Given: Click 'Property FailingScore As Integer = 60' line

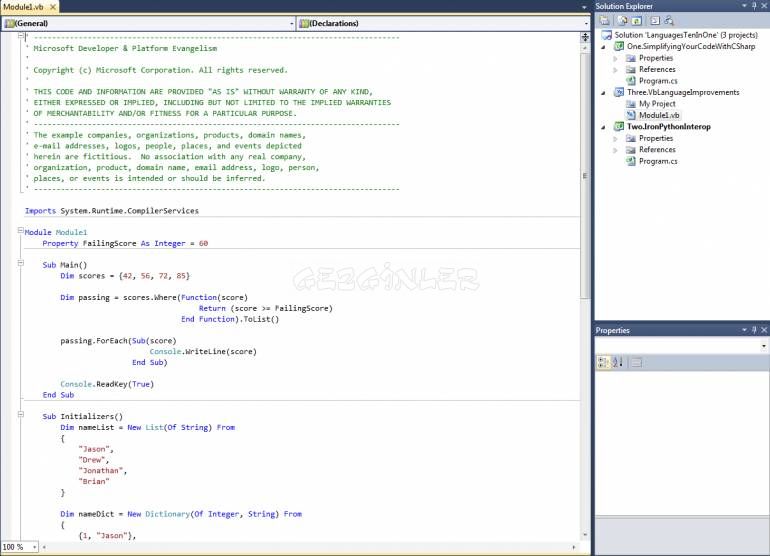Looking at the screenshot, I should [125, 243].
